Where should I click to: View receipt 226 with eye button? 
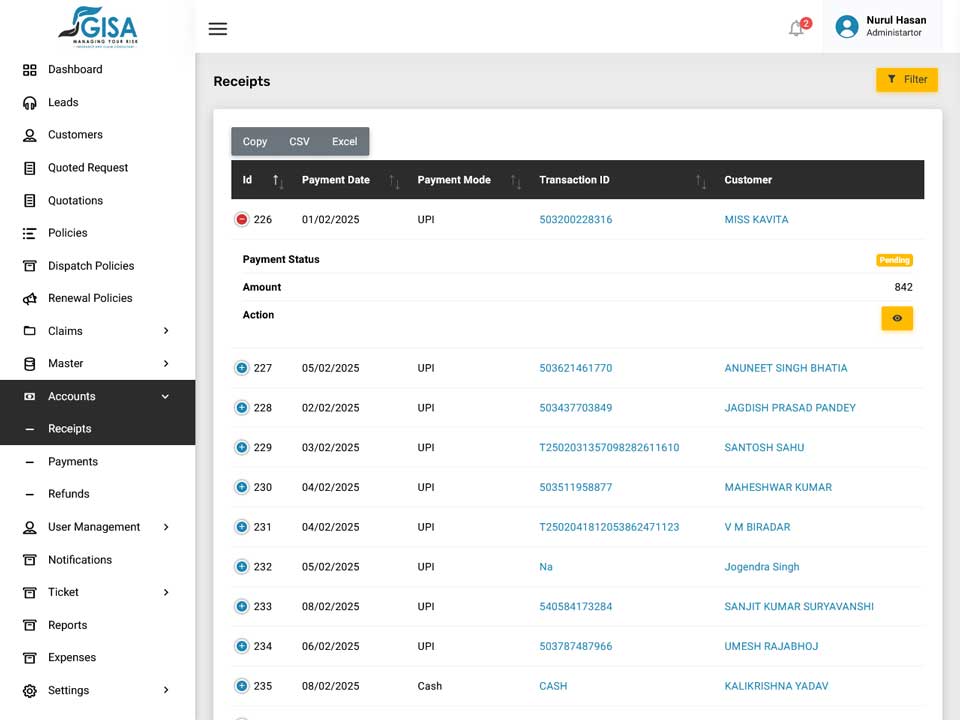point(897,318)
